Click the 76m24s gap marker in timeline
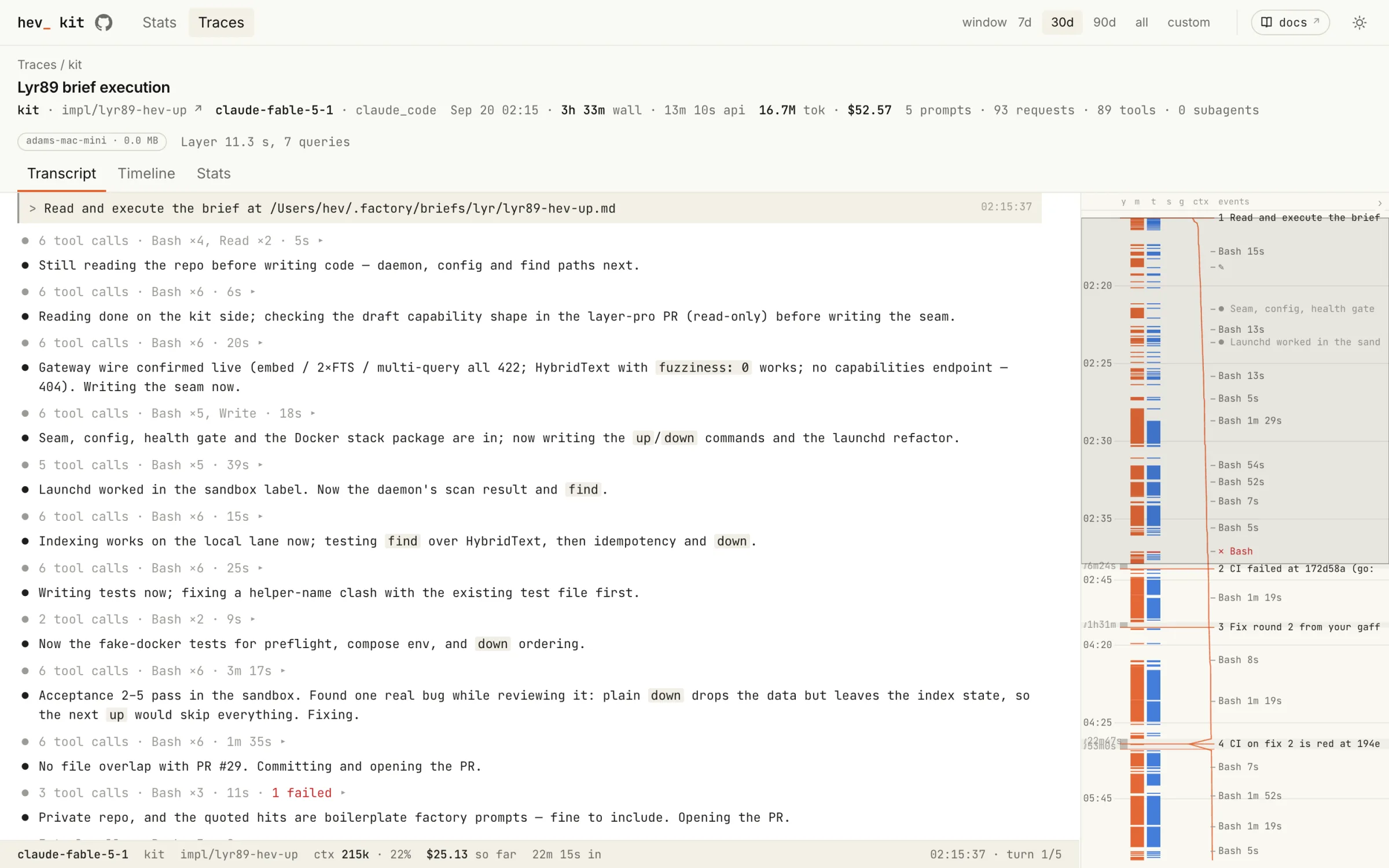The height and width of the screenshot is (868, 1389). 1104,566
